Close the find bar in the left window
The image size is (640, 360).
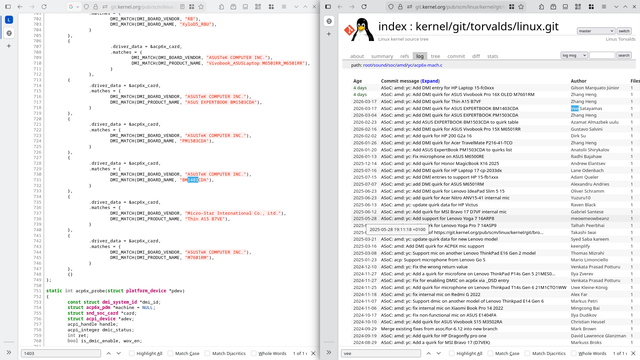pyautogui.click(x=313, y=353)
